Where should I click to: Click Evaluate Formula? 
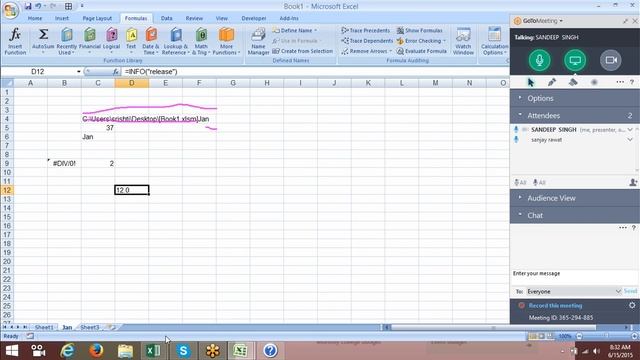coord(422,51)
